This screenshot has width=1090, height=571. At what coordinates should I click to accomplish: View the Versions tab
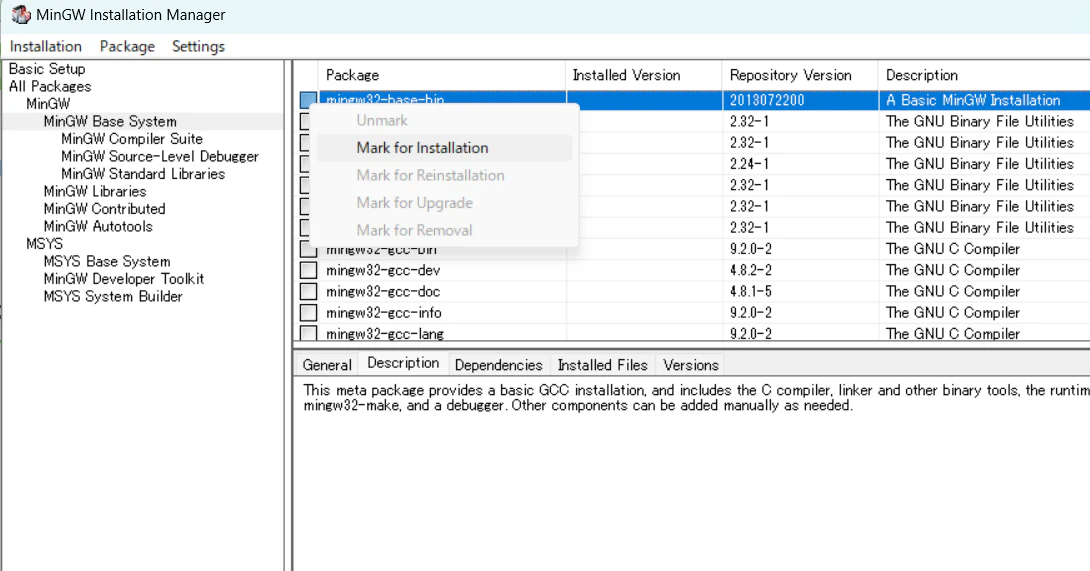tap(691, 365)
